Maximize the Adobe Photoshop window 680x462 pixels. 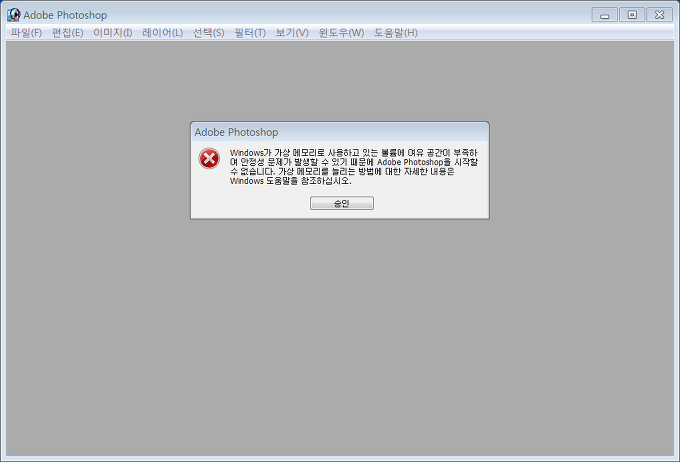pyautogui.click(x=632, y=15)
